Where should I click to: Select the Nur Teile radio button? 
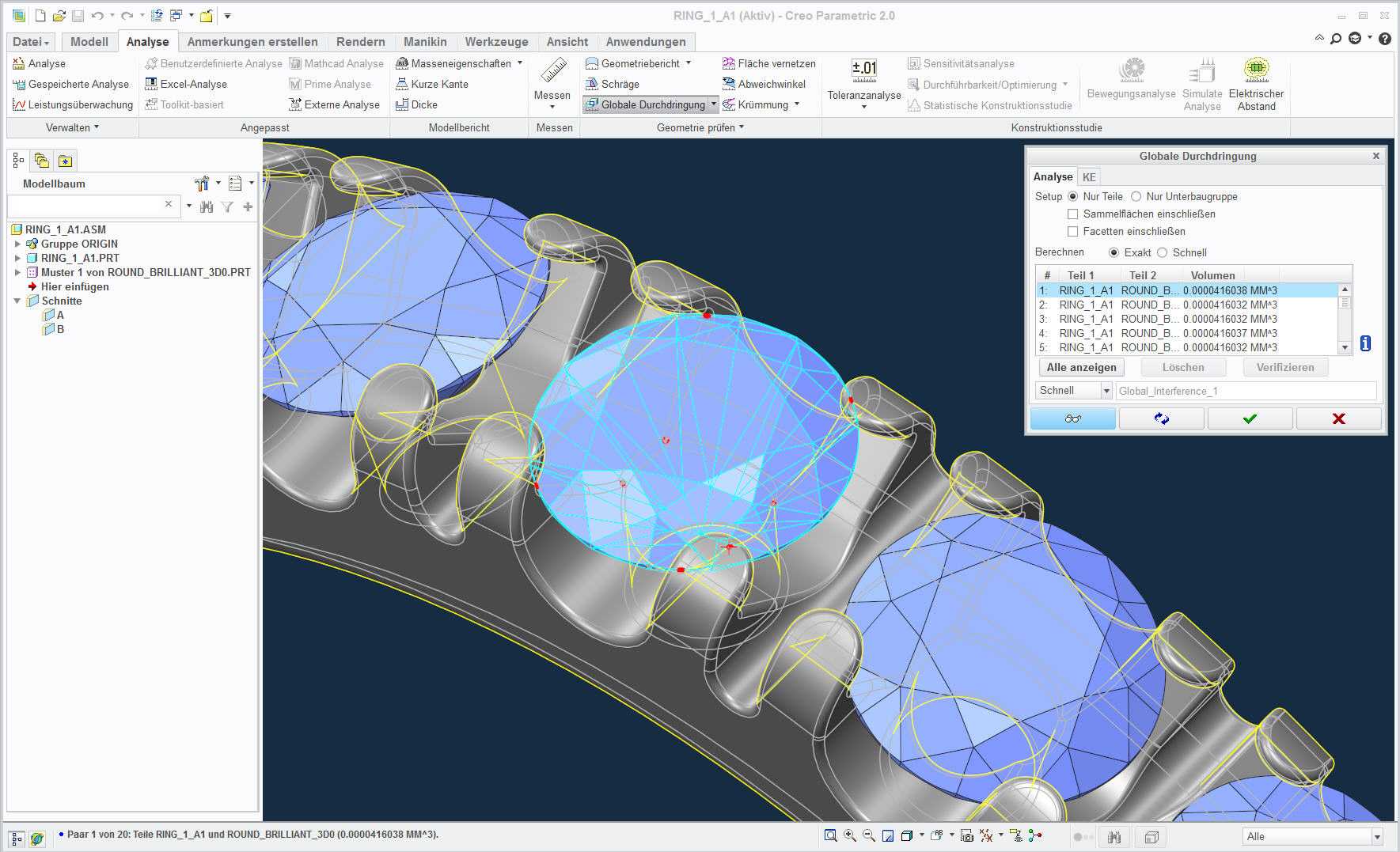point(1072,196)
